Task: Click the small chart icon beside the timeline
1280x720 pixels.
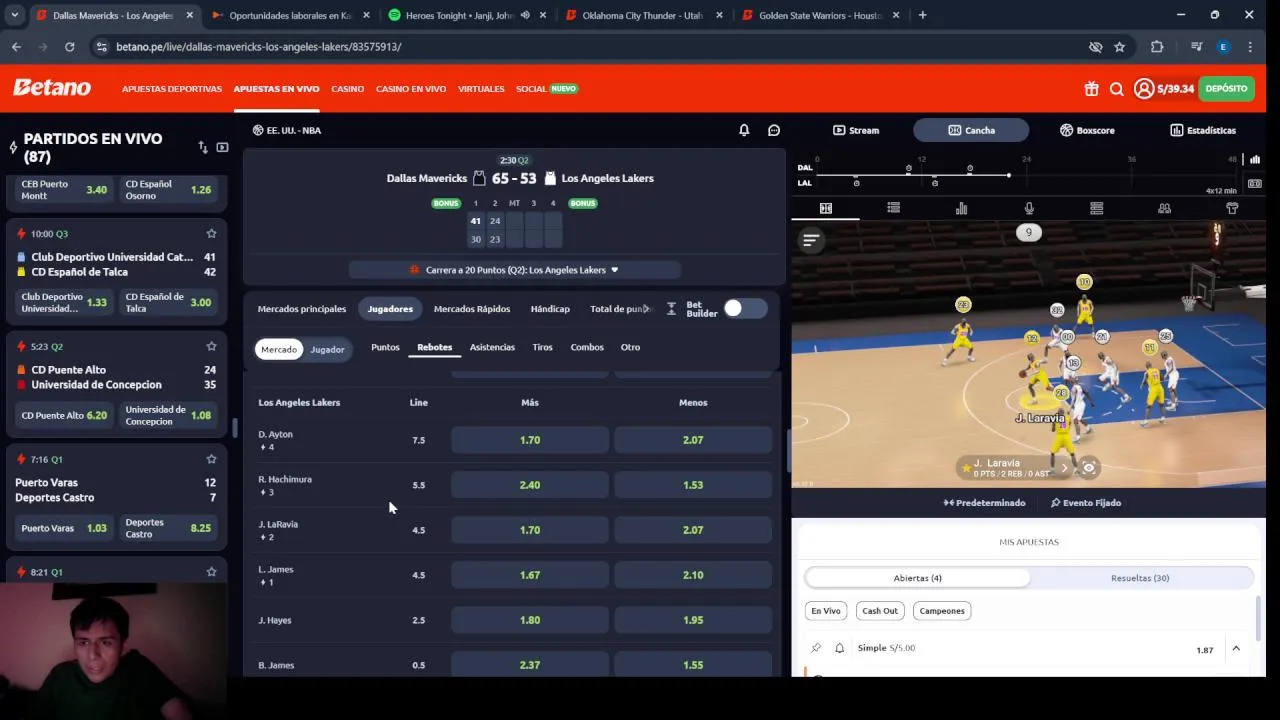Action: click(1255, 159)
